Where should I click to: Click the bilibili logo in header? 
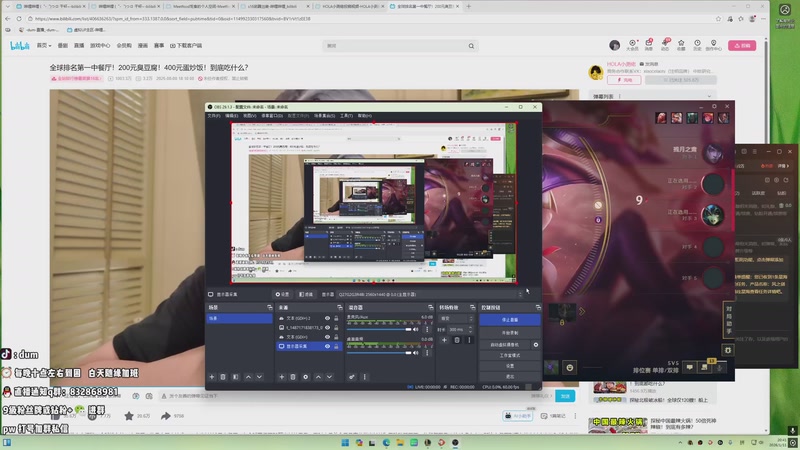click(20, 45)
